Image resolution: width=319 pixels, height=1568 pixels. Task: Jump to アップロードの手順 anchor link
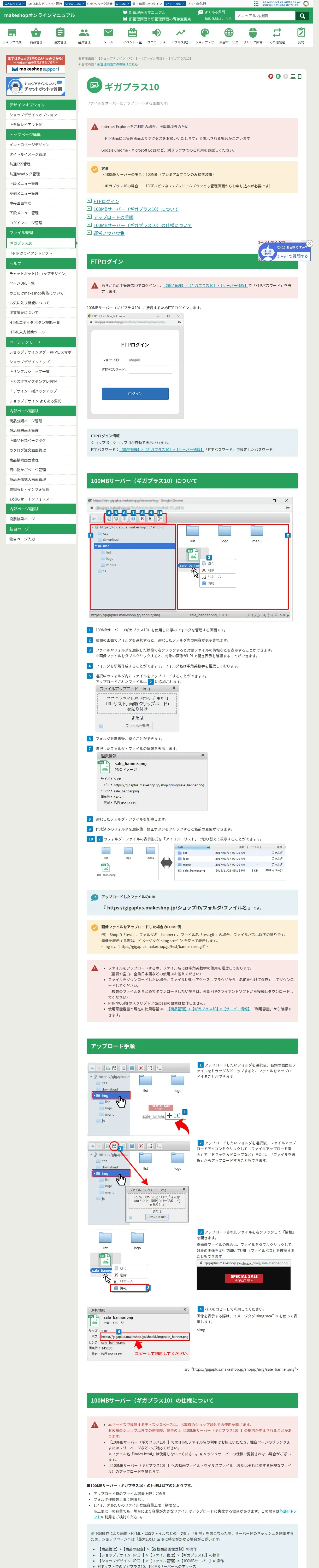pyautogui.click(x=114, y=217)
